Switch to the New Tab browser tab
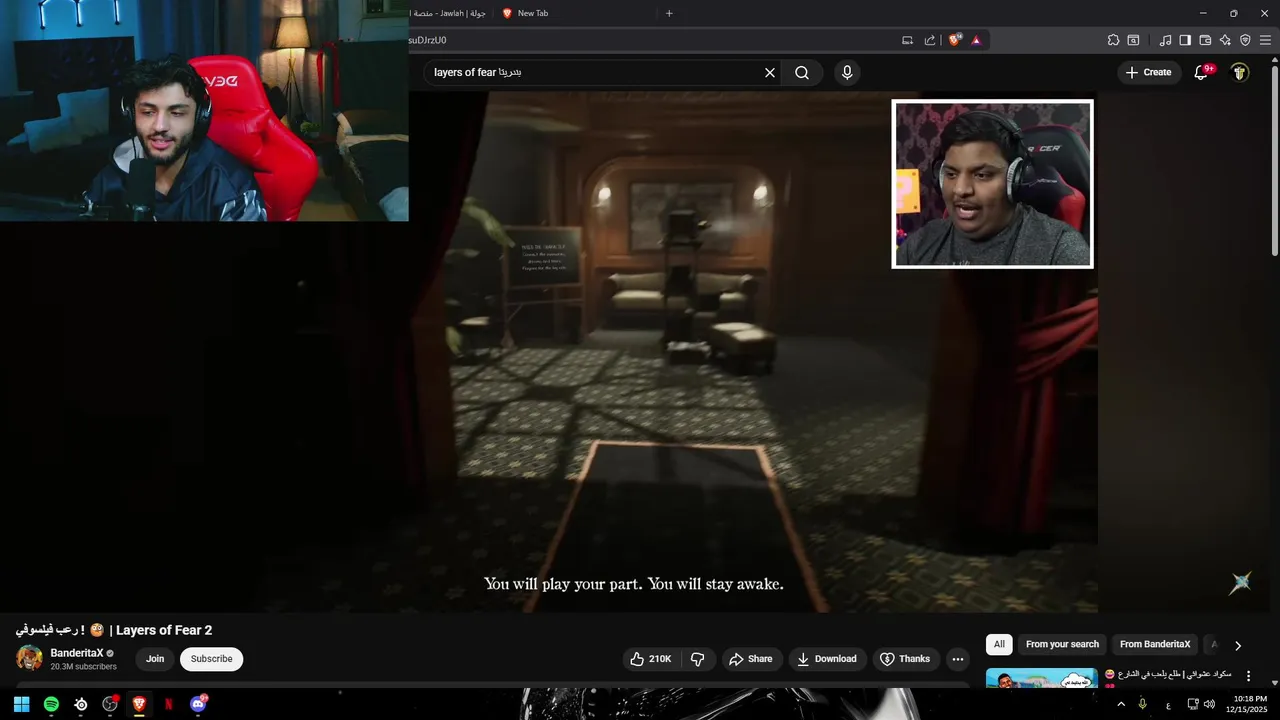The image size is (1280, 720). (575, 13)
